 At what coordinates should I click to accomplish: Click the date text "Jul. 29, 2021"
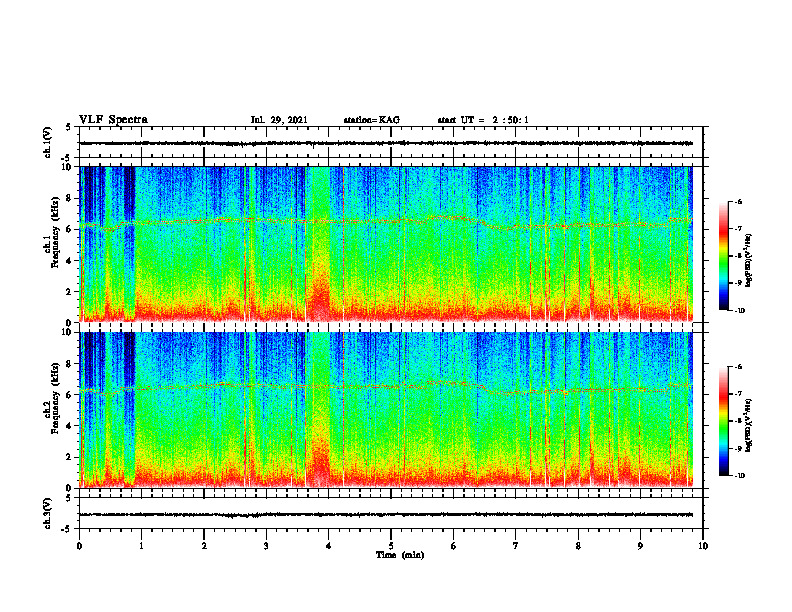click(x=279, y=120)
